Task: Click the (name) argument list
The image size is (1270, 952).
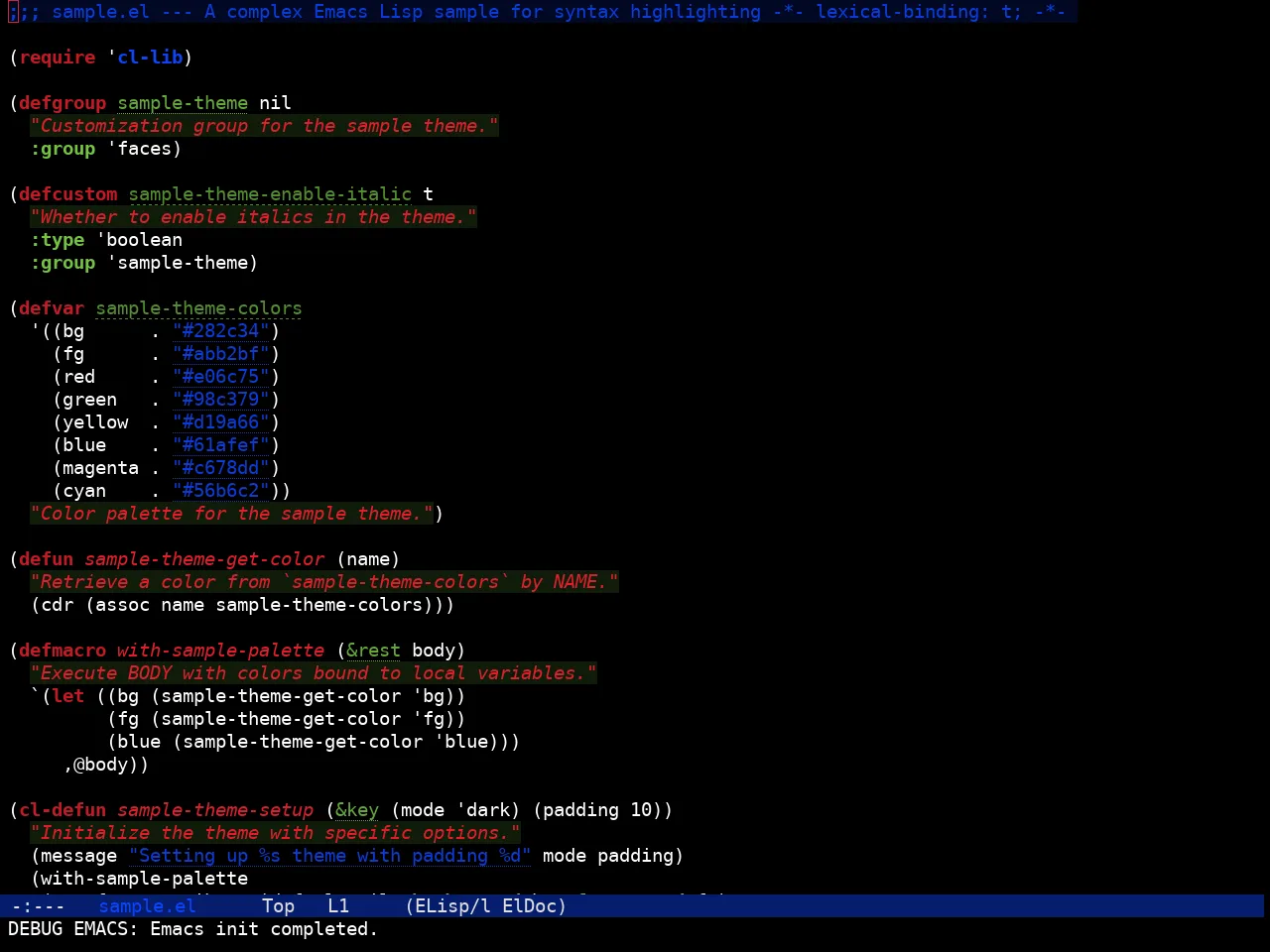Action: 368,558
